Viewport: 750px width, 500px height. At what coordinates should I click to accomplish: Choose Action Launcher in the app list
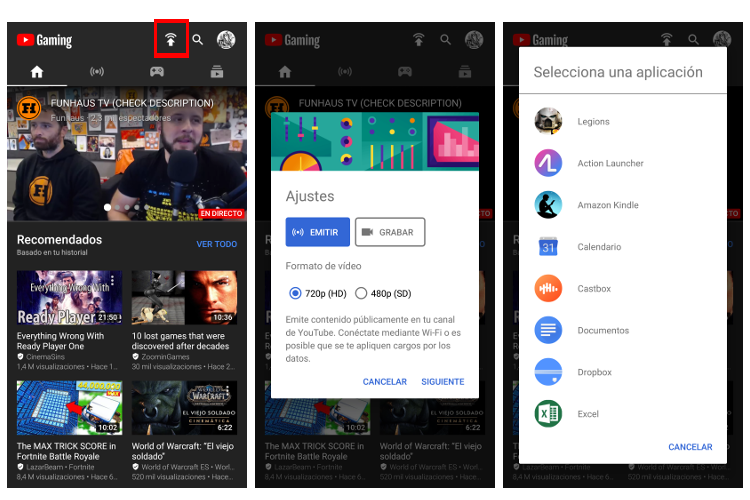pyautogui.click(x=548, y=163)
